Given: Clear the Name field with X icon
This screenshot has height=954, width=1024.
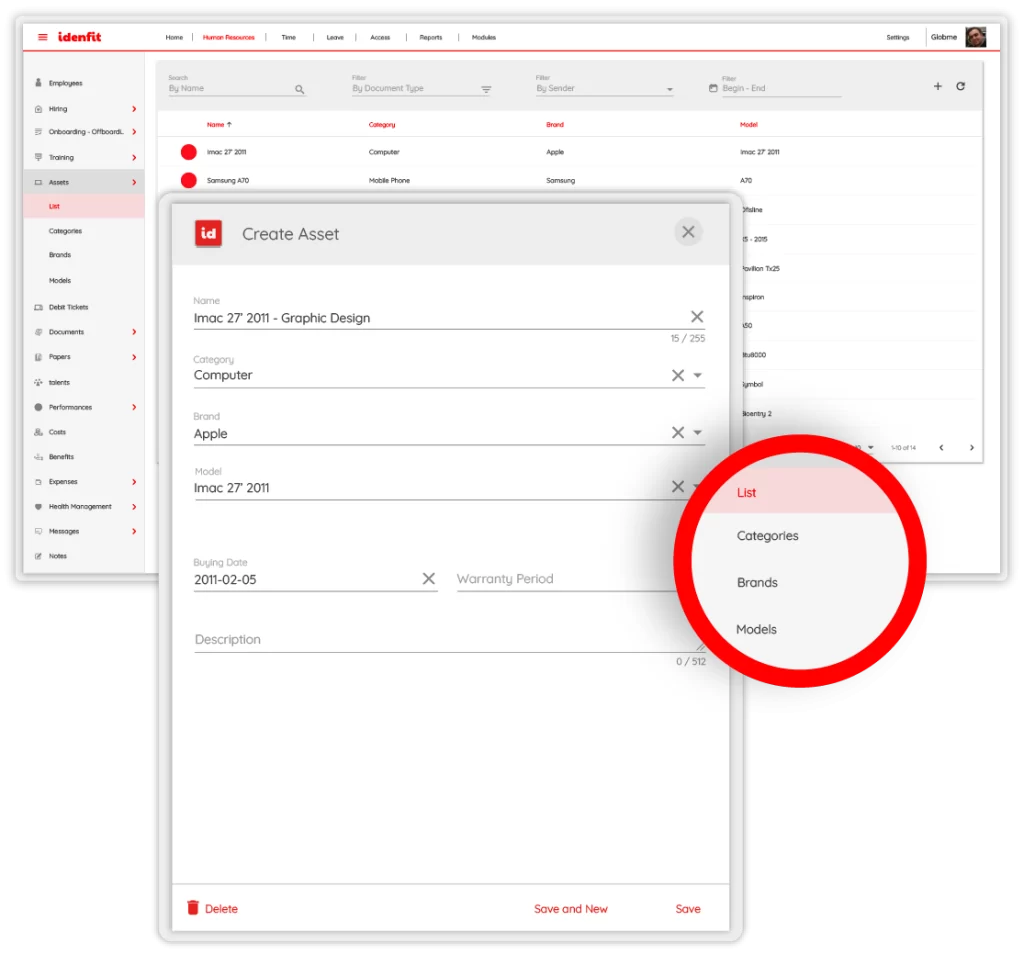Looking at the screenshot, I should 697,317.
